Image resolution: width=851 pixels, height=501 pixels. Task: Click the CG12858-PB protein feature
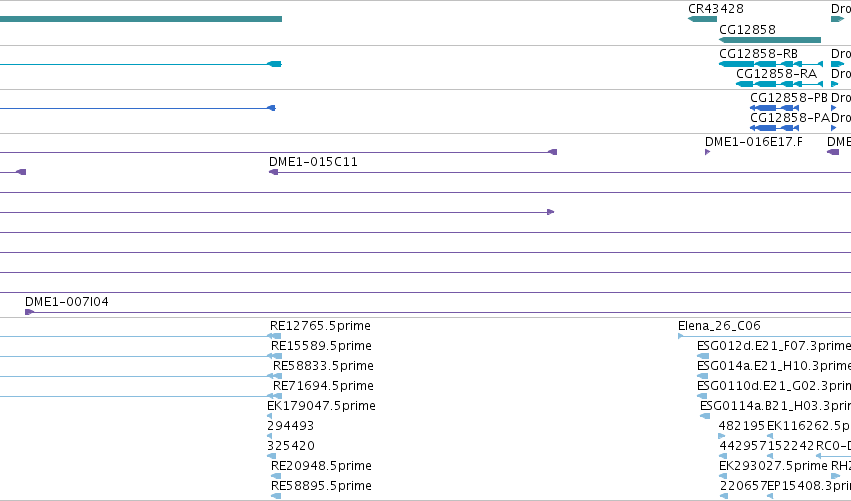tap(774, 108)
